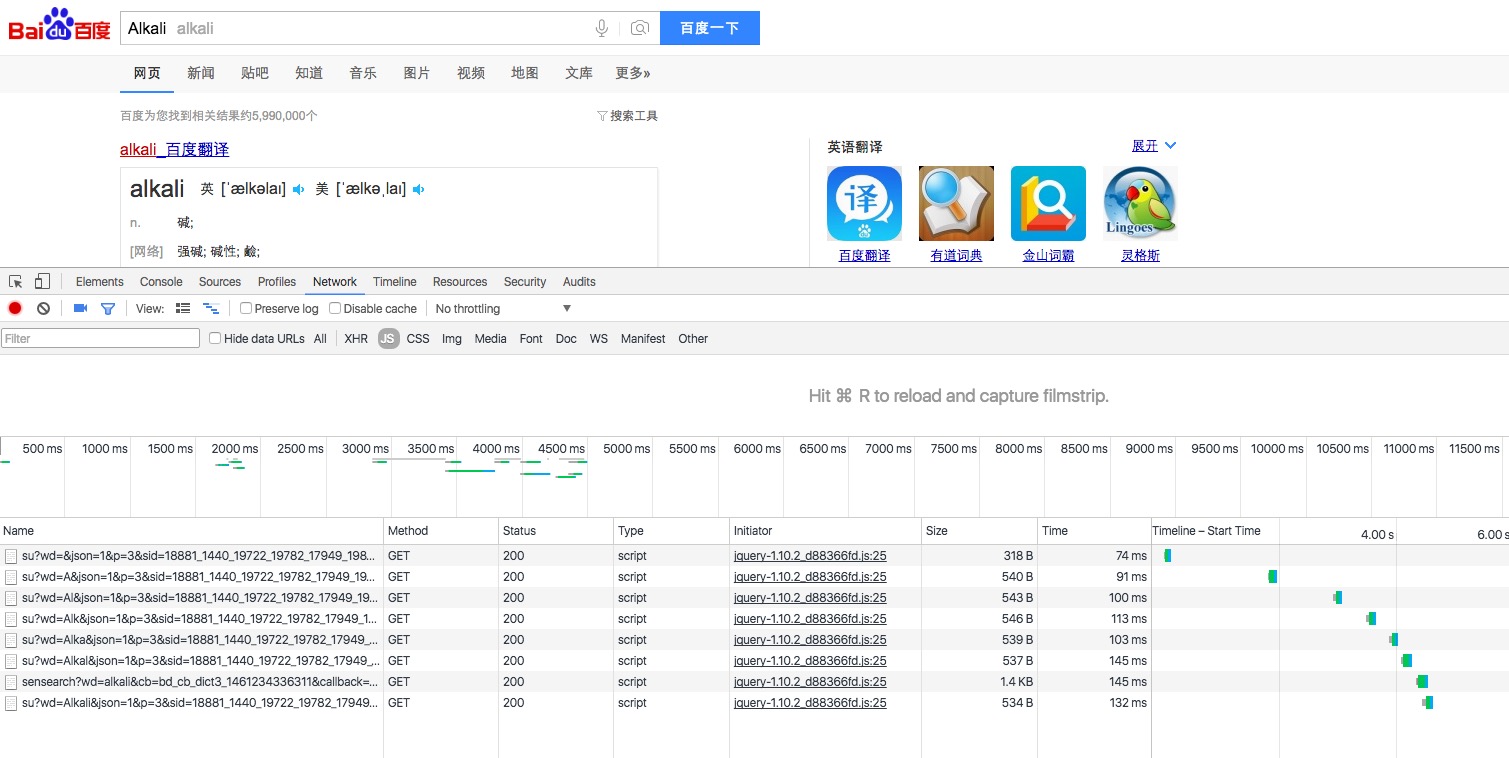Switch to the Elements tab

coord(100,282)
